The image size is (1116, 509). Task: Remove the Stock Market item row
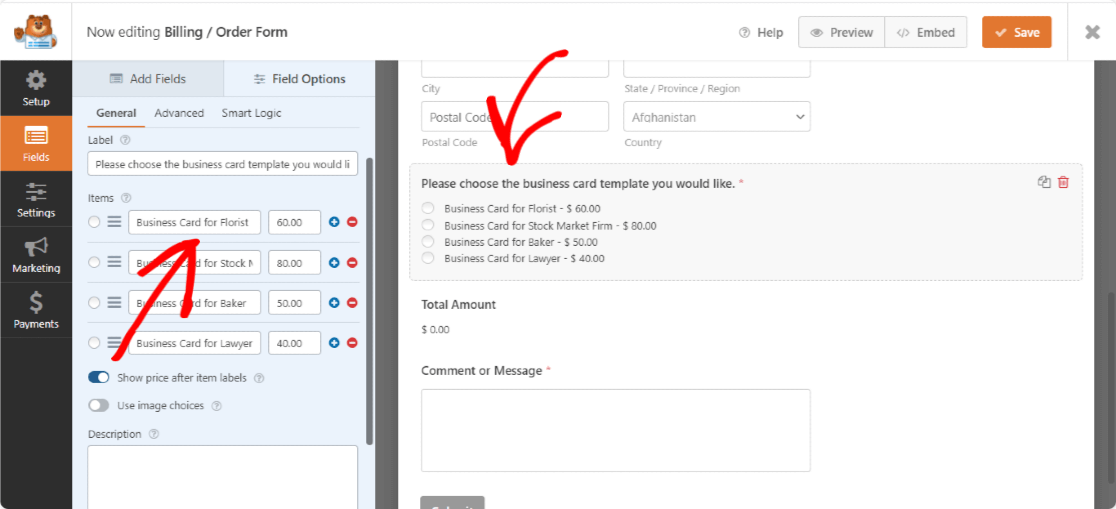pos(352,263)
